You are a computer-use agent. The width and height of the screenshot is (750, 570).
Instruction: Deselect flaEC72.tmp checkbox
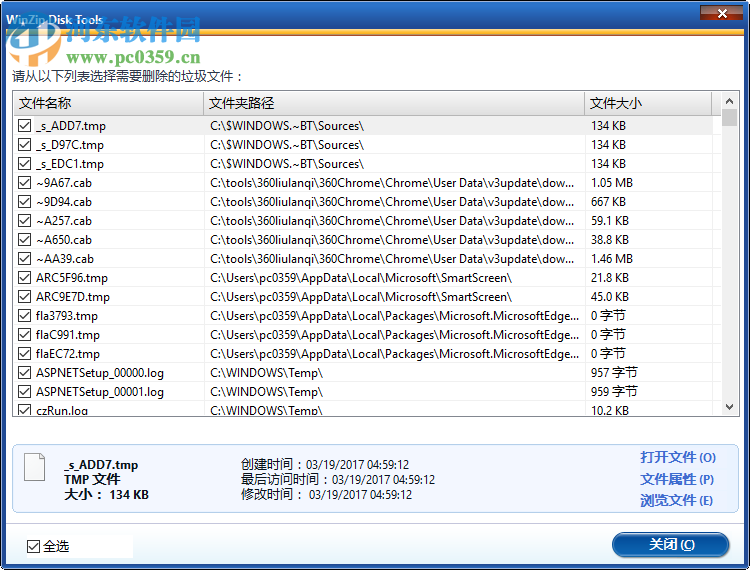(x=24, y=354)
